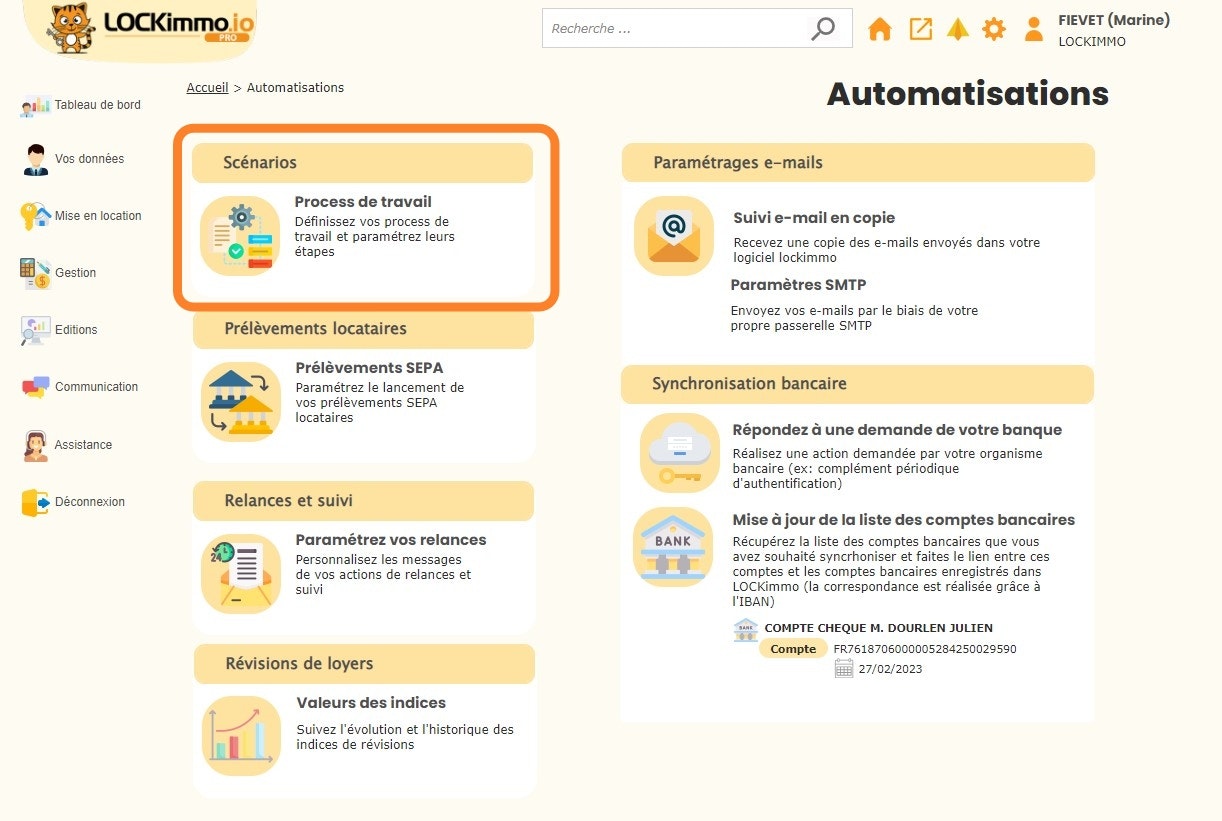The image size is (1222, 821).
Task: Click the Automatisations breadcrumb text
Action: coord(295,88)
